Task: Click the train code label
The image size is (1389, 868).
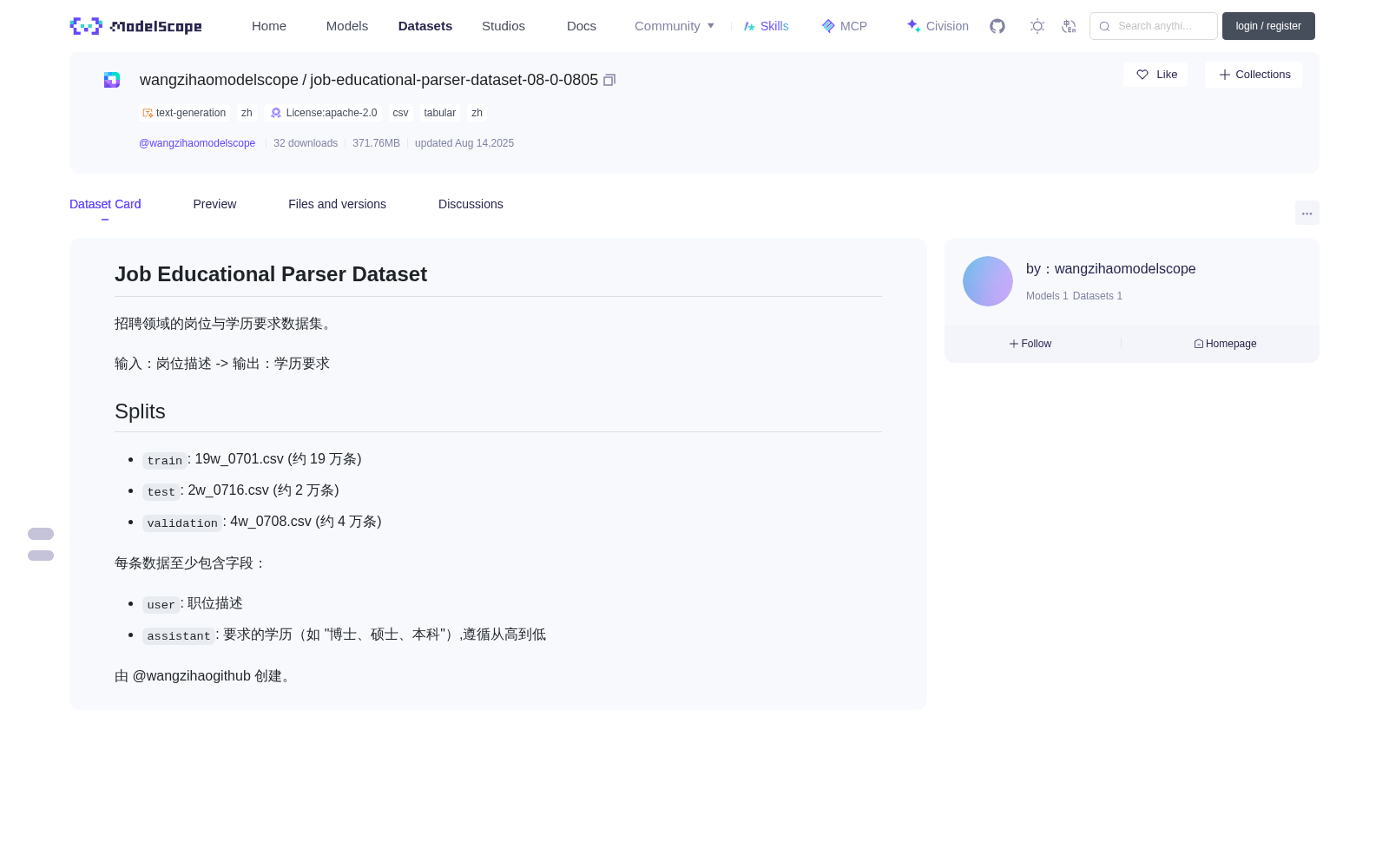Action: point(165,460)
